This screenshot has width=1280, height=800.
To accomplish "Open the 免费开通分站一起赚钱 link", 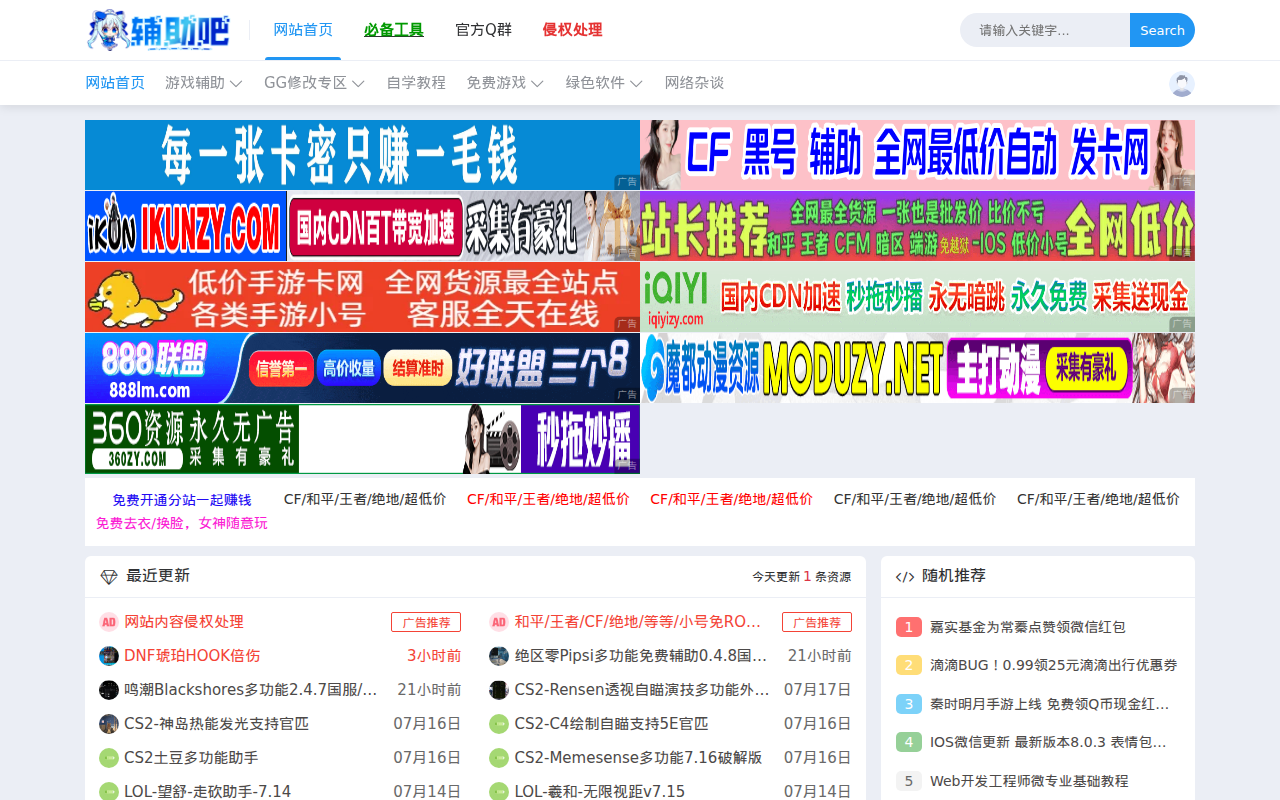I will [181, 500].
